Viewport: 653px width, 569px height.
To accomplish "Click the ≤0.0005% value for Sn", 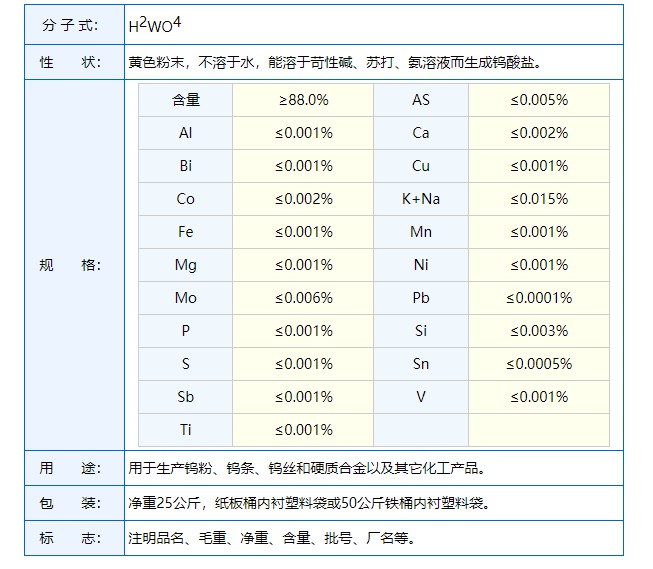I will (539, 364).
